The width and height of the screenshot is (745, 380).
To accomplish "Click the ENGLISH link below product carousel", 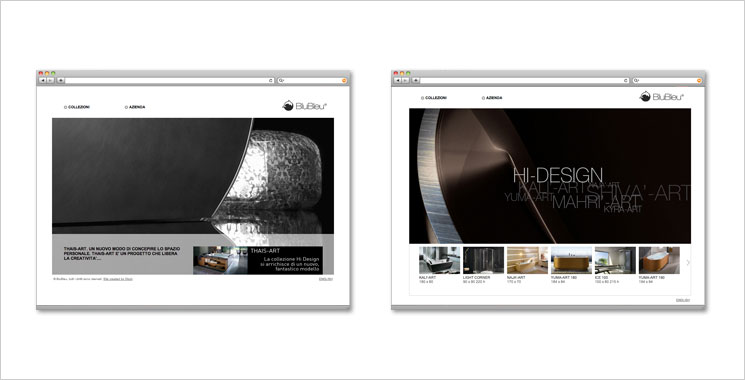I will click(x=683, y=300).
